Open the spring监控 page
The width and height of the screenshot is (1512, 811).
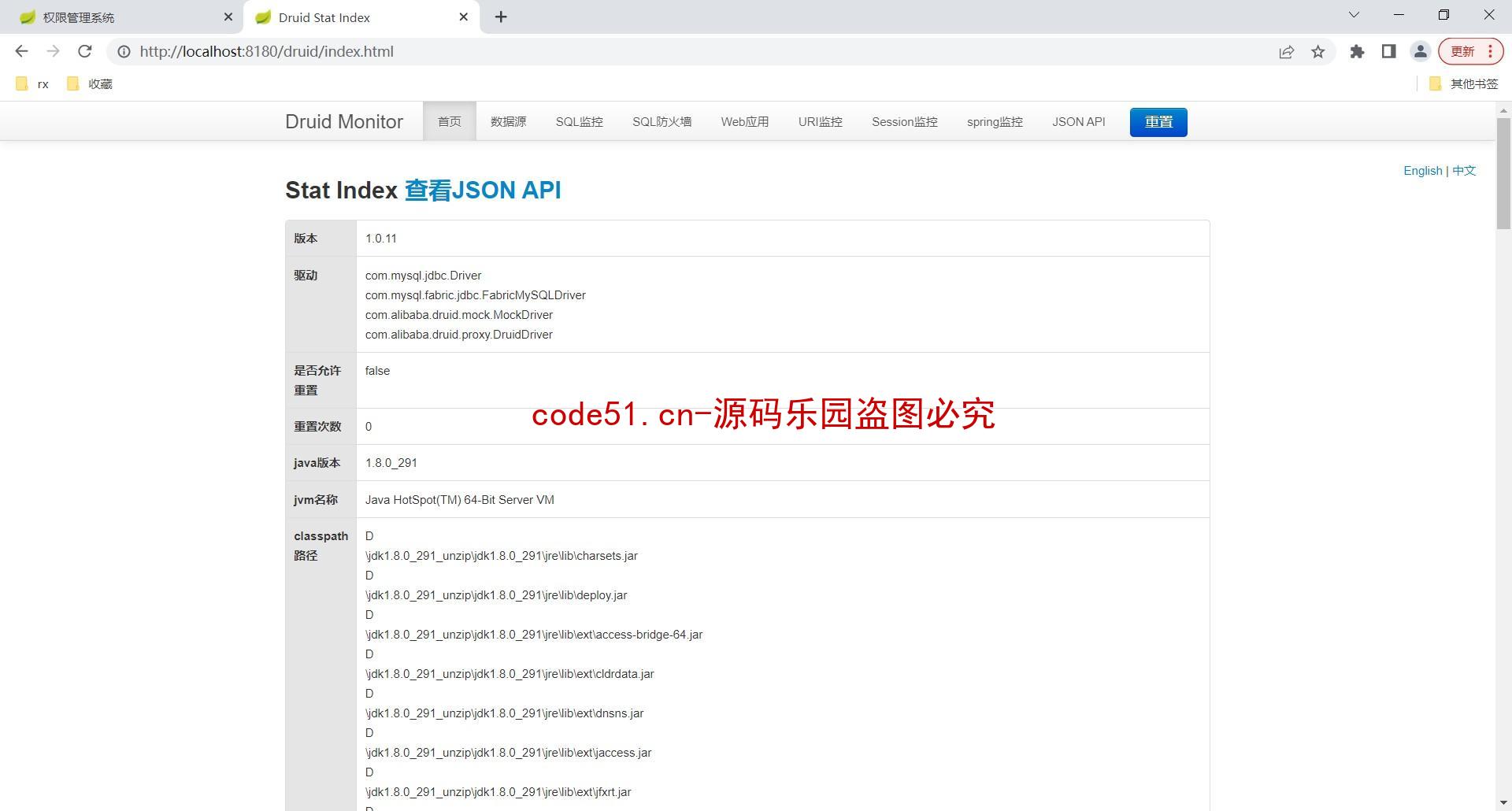coord(995,121)
